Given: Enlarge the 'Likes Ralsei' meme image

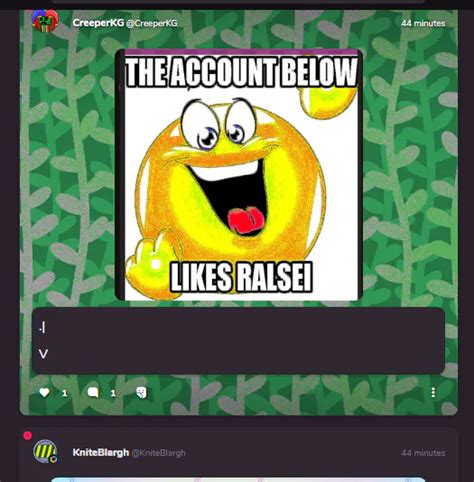Looking at the screenshot, I should pos(239,175).
